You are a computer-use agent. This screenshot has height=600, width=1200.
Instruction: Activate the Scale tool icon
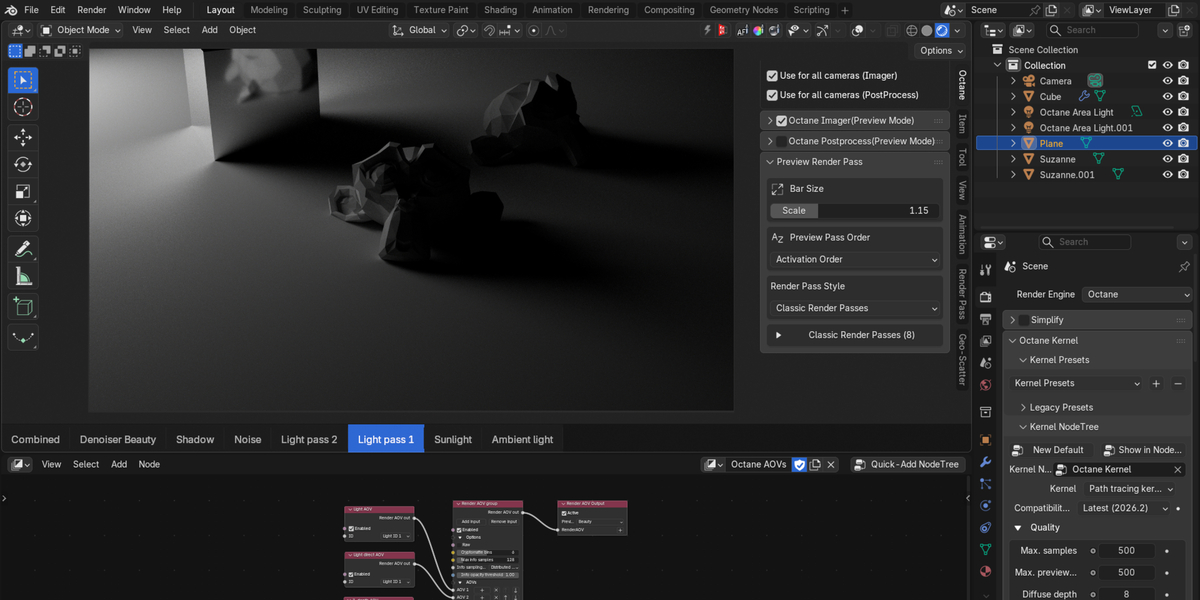[x=23, y=191]
